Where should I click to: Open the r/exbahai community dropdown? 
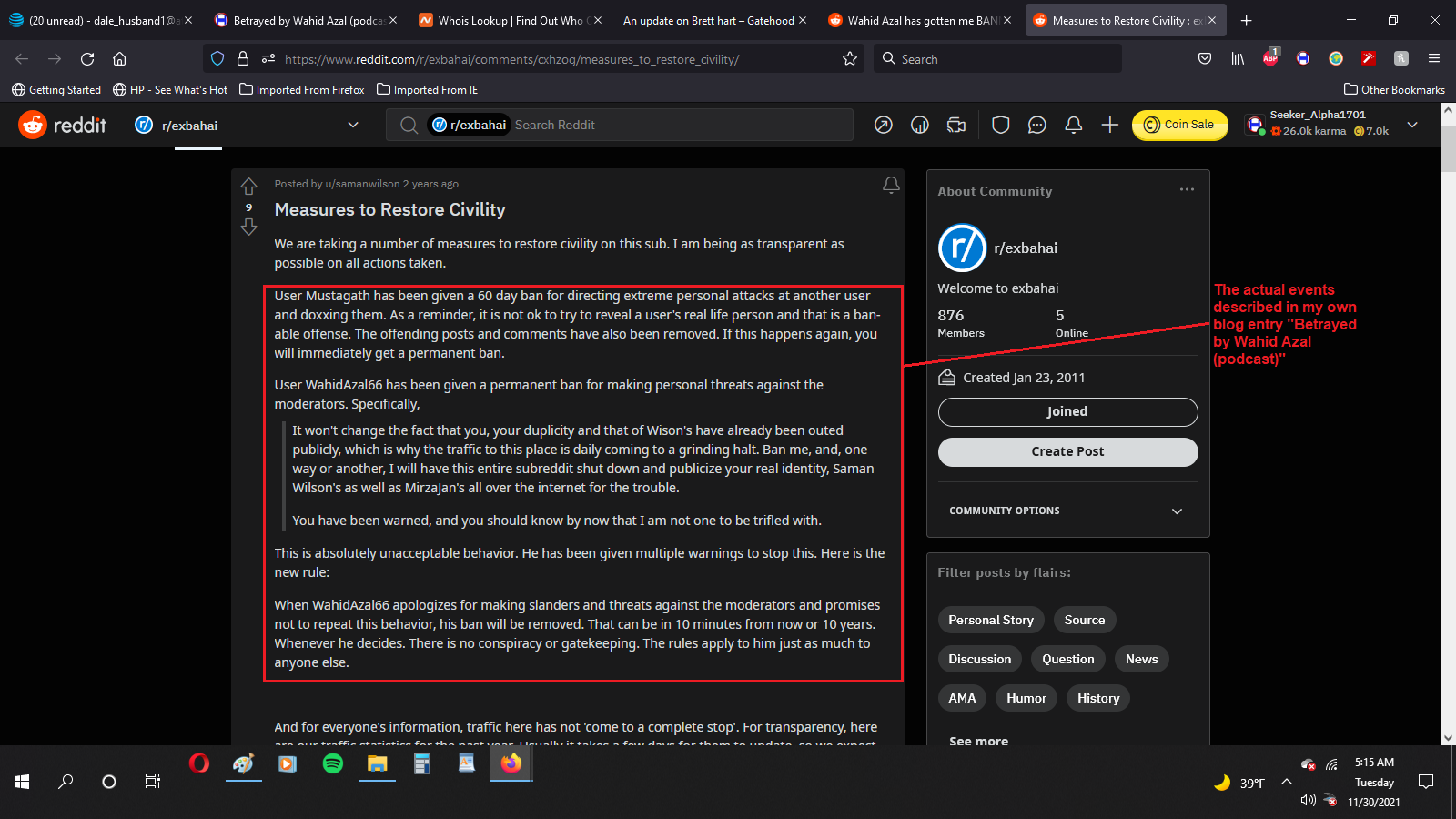click(x=352, y=126)
